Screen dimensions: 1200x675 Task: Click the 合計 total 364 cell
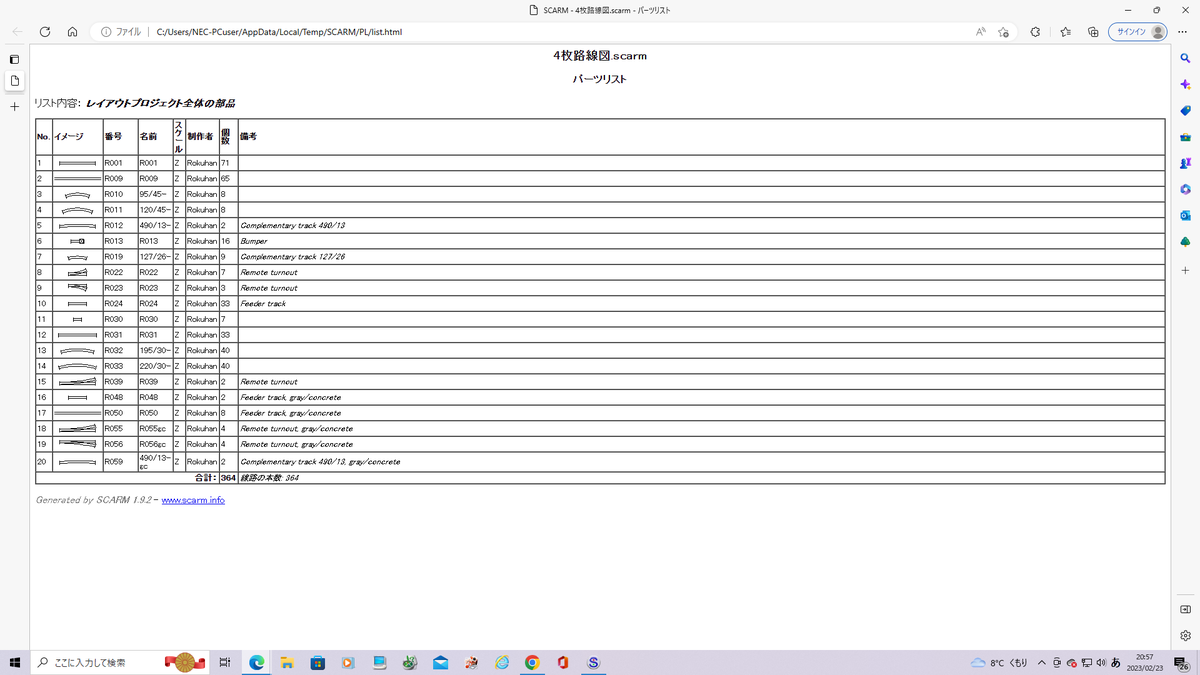(228, 478)
